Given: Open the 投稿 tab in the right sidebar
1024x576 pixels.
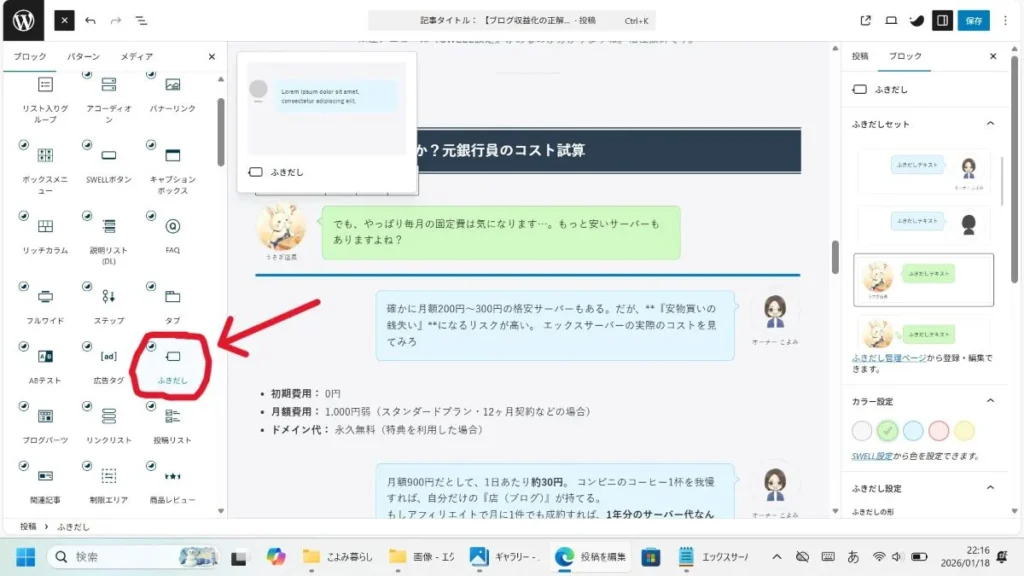Looking at the screenshot, I should [862, 56].
